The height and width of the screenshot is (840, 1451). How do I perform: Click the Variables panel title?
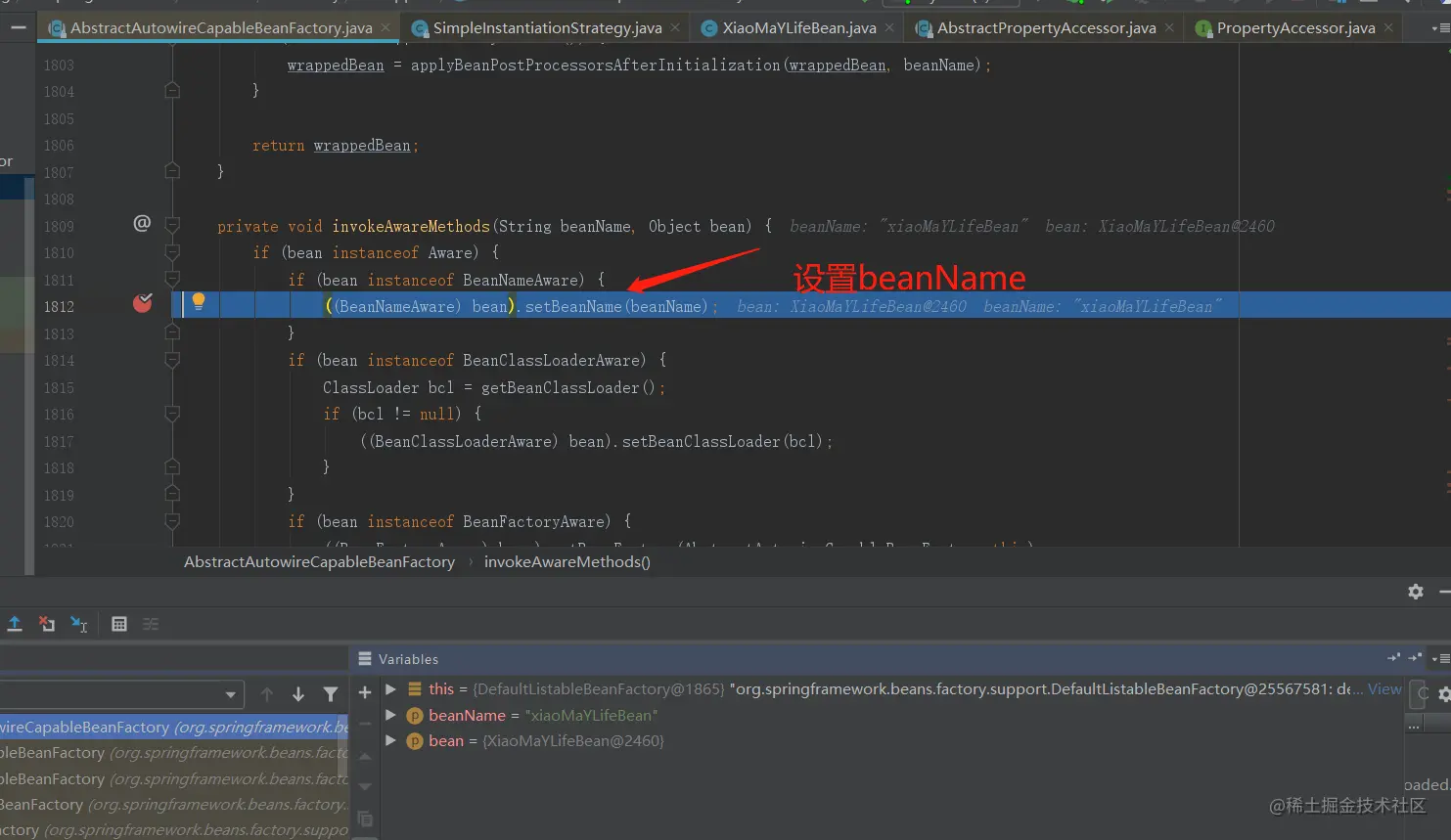[408, 659]
